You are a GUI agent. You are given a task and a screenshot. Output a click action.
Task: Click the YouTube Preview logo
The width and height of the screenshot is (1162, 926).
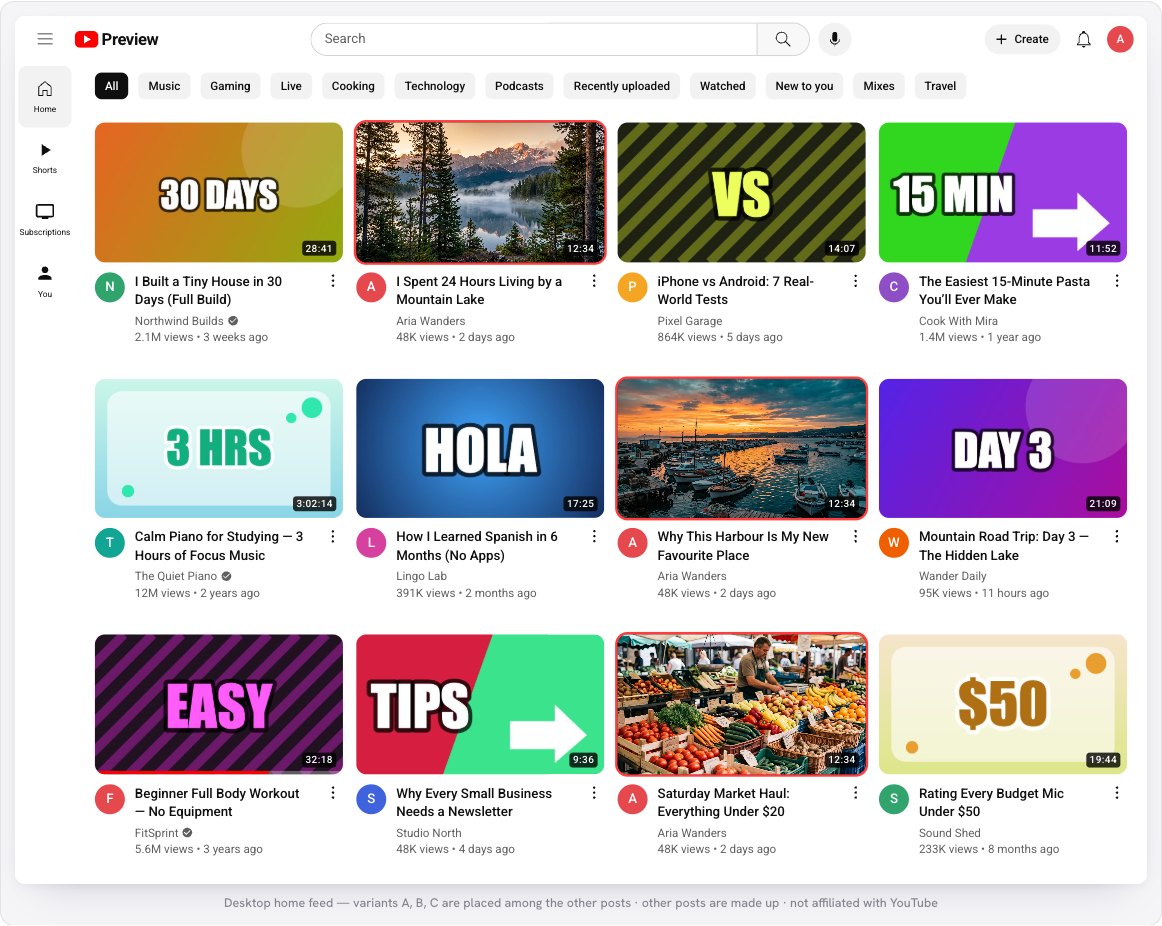click(116, 39)
